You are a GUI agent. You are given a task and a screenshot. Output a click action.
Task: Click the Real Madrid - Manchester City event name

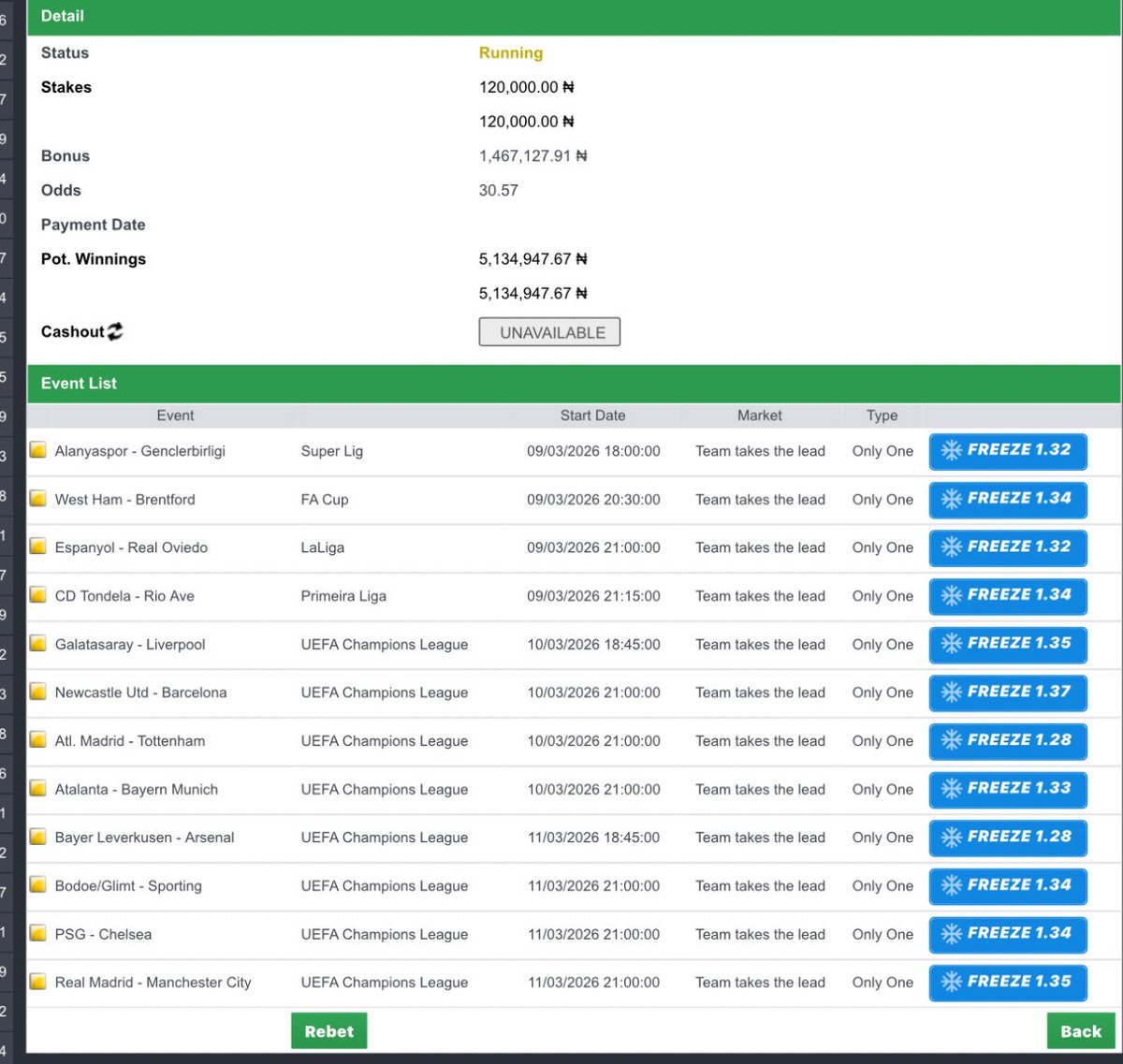pos(153,983)
